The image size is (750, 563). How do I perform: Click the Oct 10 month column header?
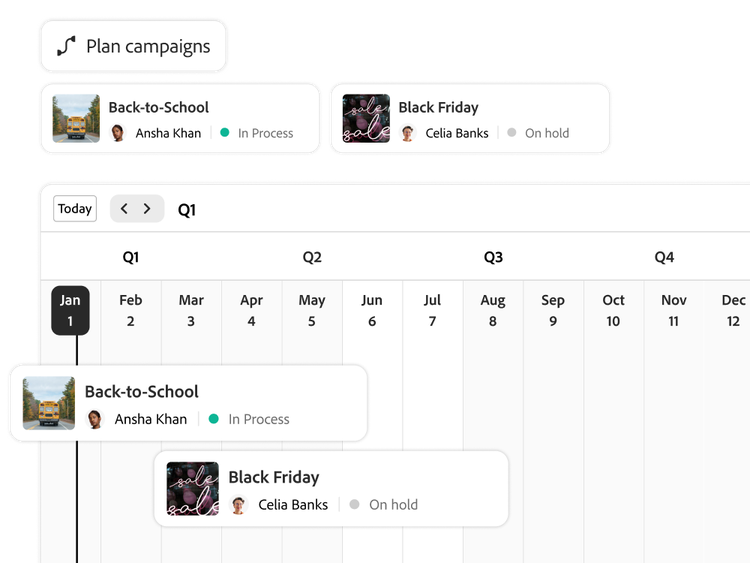[x=613, y=310]
